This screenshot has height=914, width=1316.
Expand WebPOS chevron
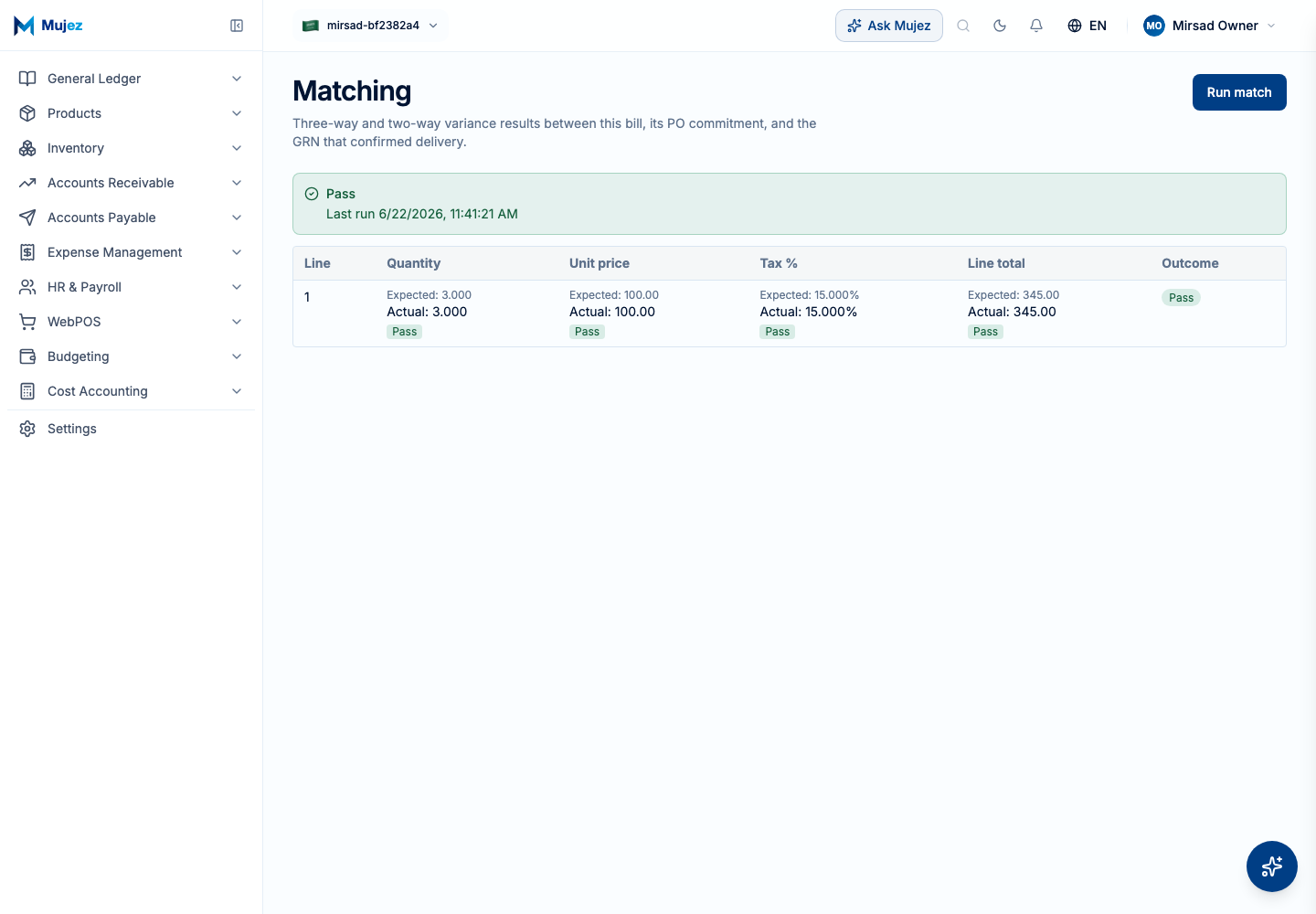coord(237,322)
